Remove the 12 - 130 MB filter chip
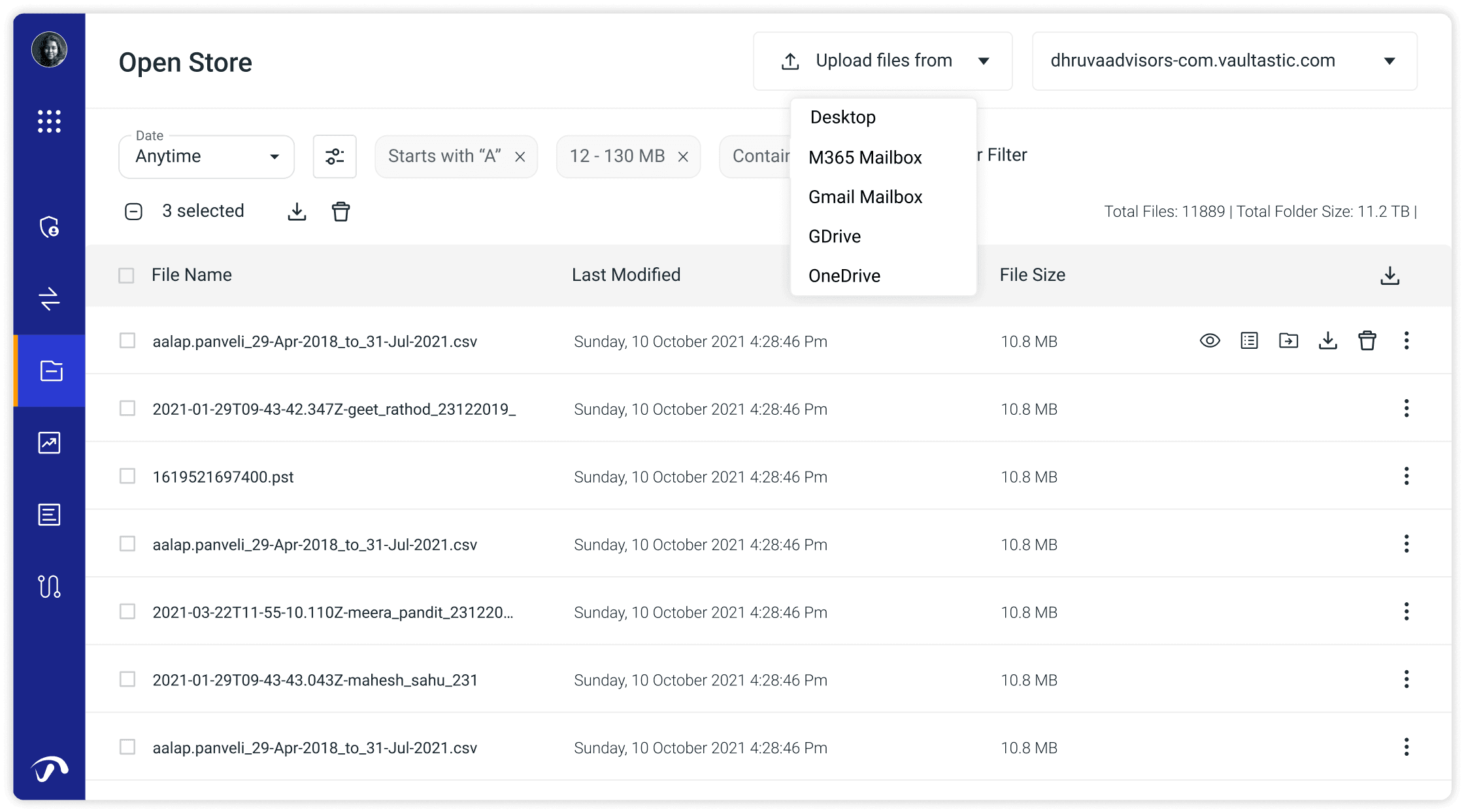The height and width of the screenshot is (812, 1464). pyautogui.click(x=683, y=157)
